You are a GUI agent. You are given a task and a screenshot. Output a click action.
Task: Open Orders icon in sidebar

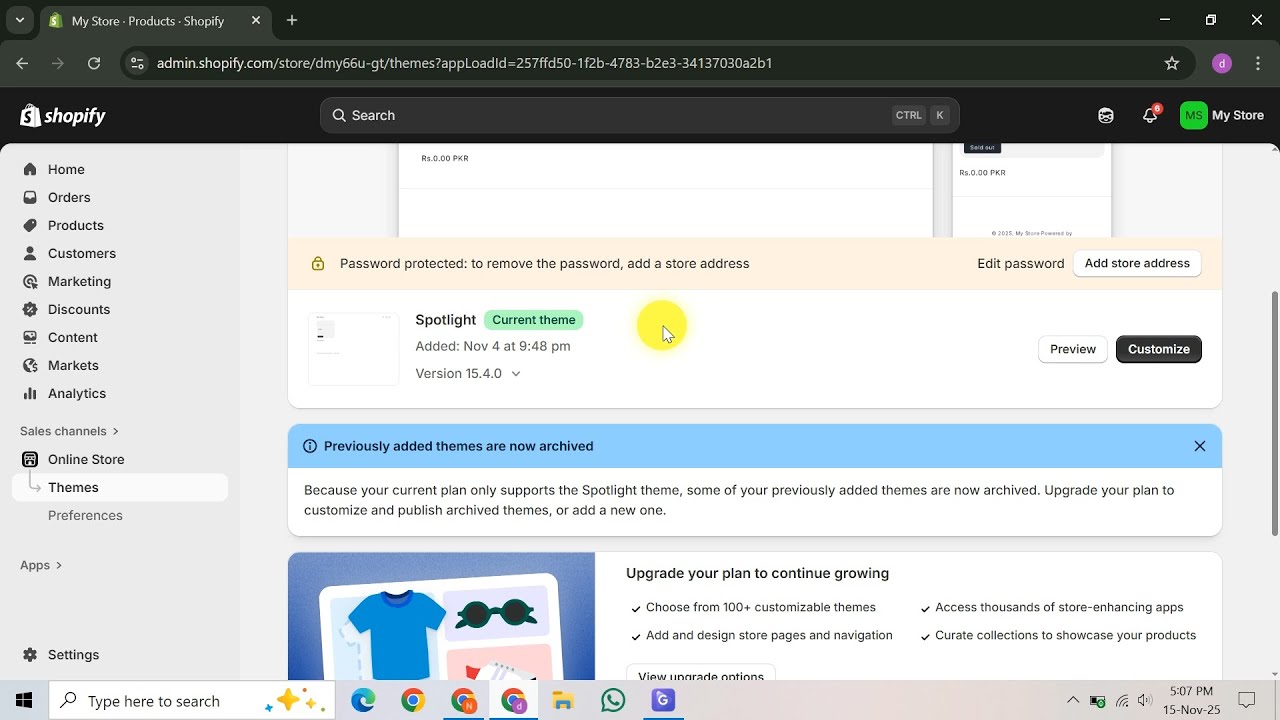30,197
